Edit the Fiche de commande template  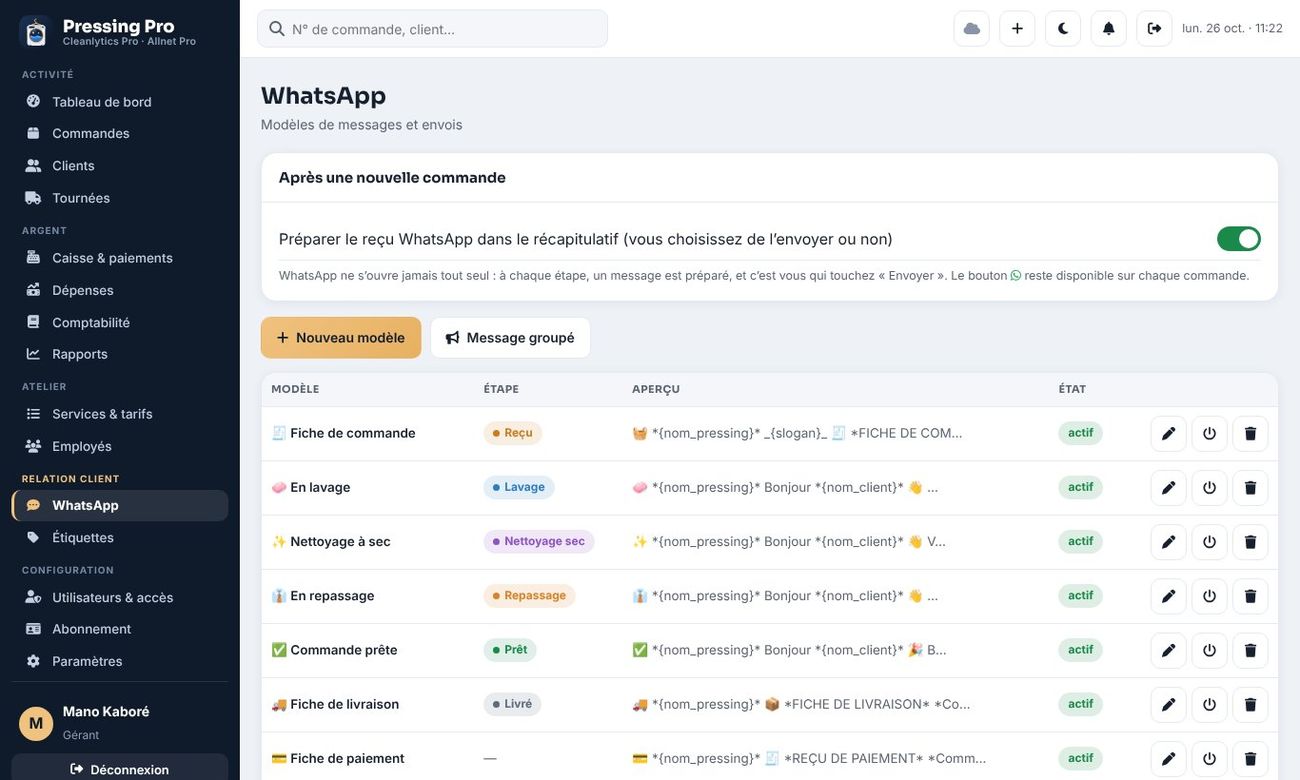pos(1168,434)
